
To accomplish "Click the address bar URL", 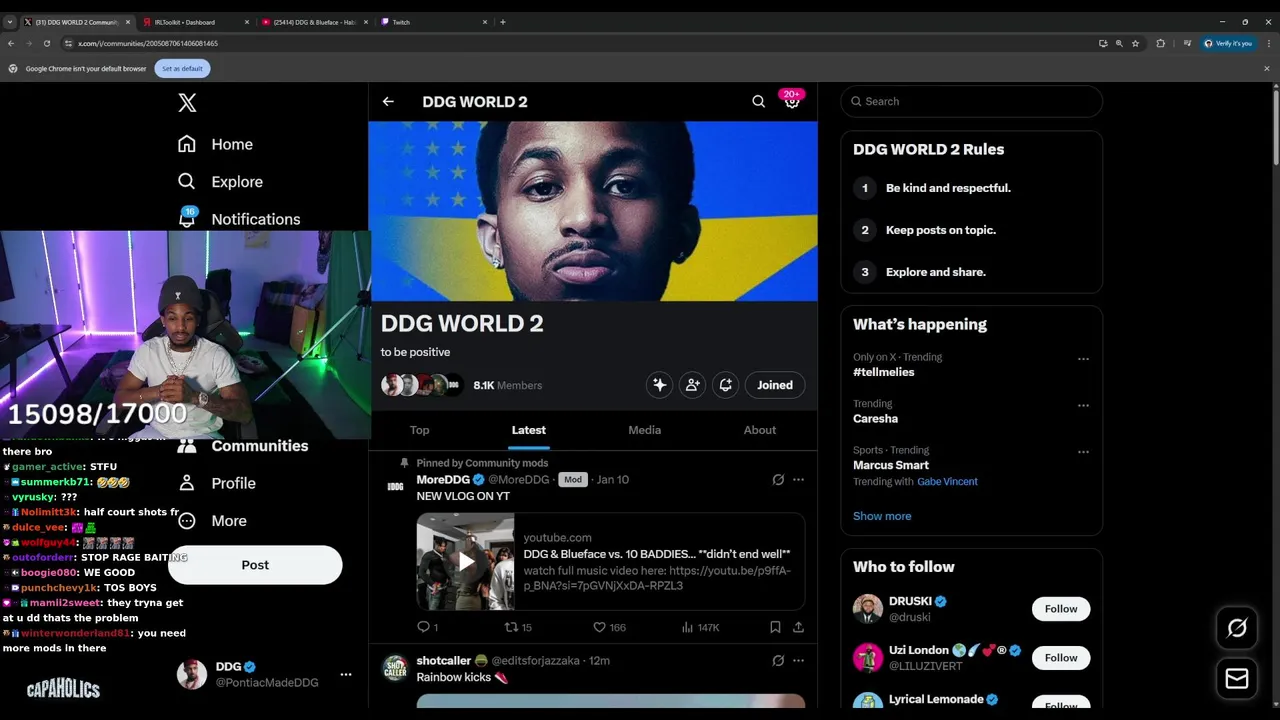I will tap(148, 43).
